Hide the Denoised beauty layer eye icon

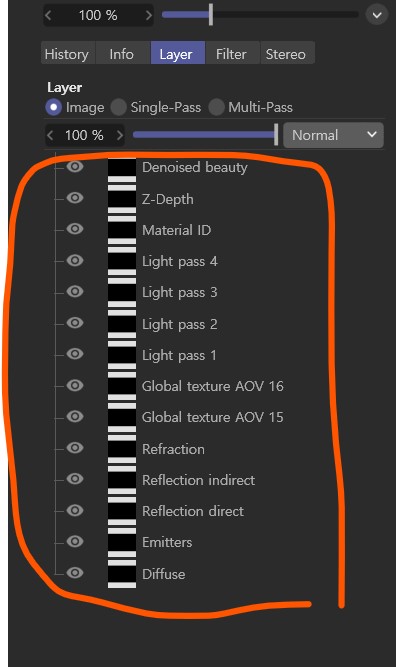pos(75,166)
